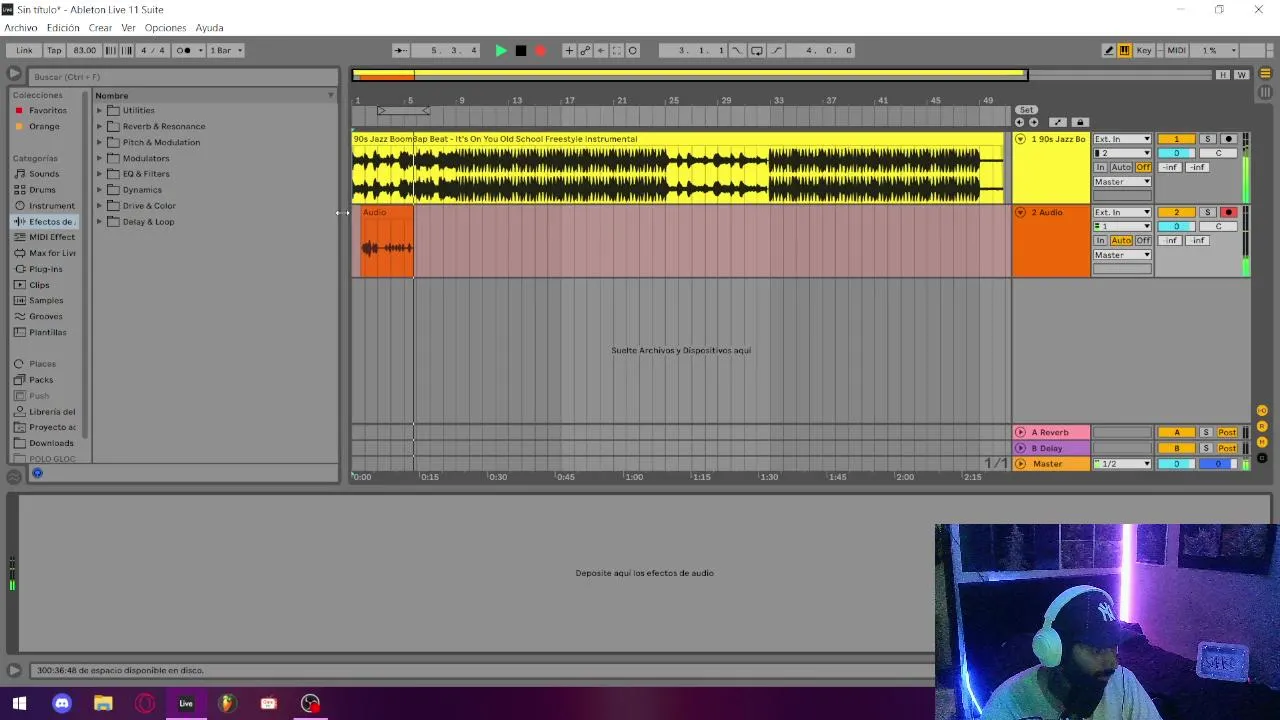
Task: Set track 2 monitor to In
Action: [1101, 241]
